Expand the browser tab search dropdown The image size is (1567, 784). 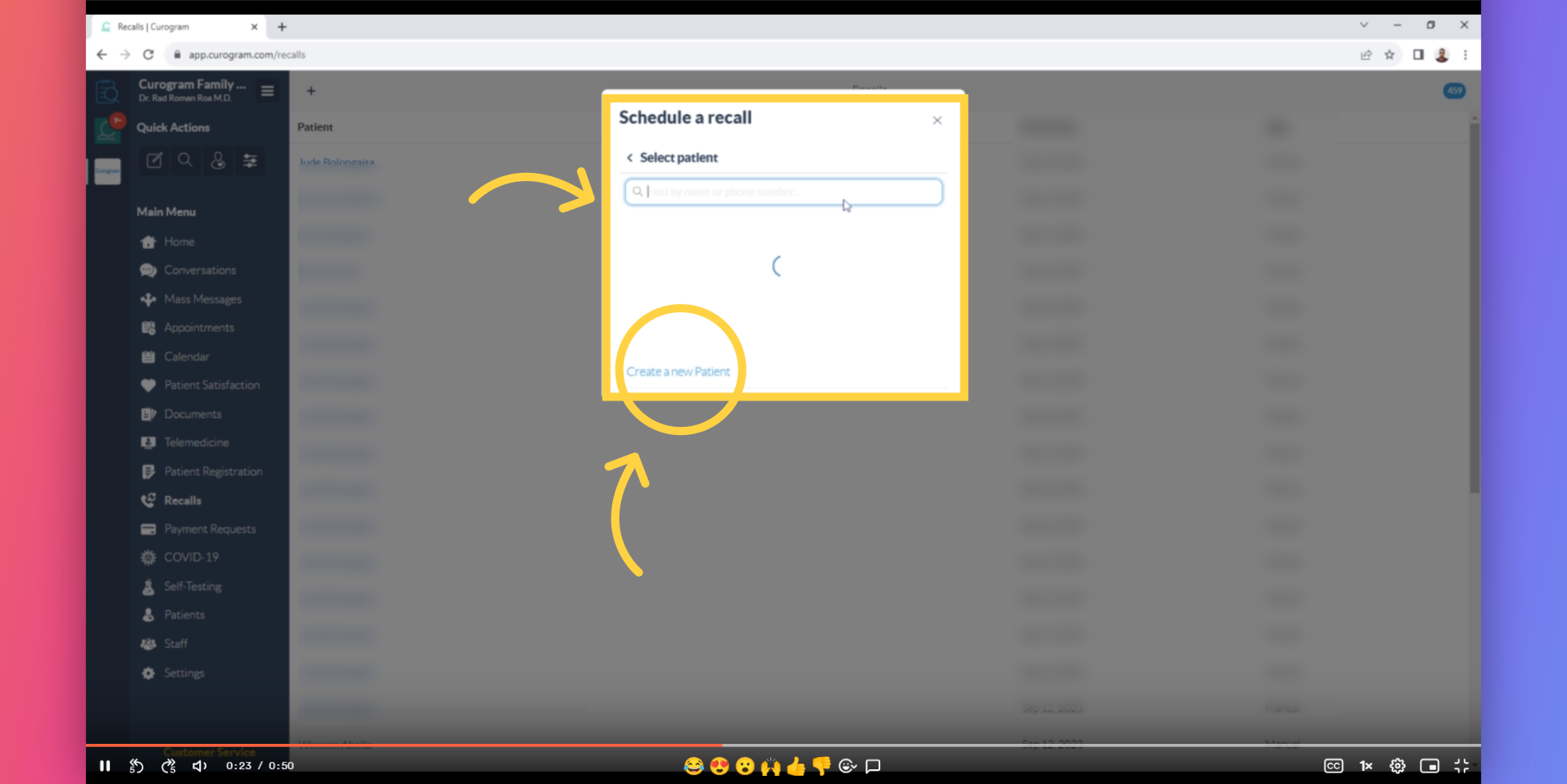tap(1364, 25)
